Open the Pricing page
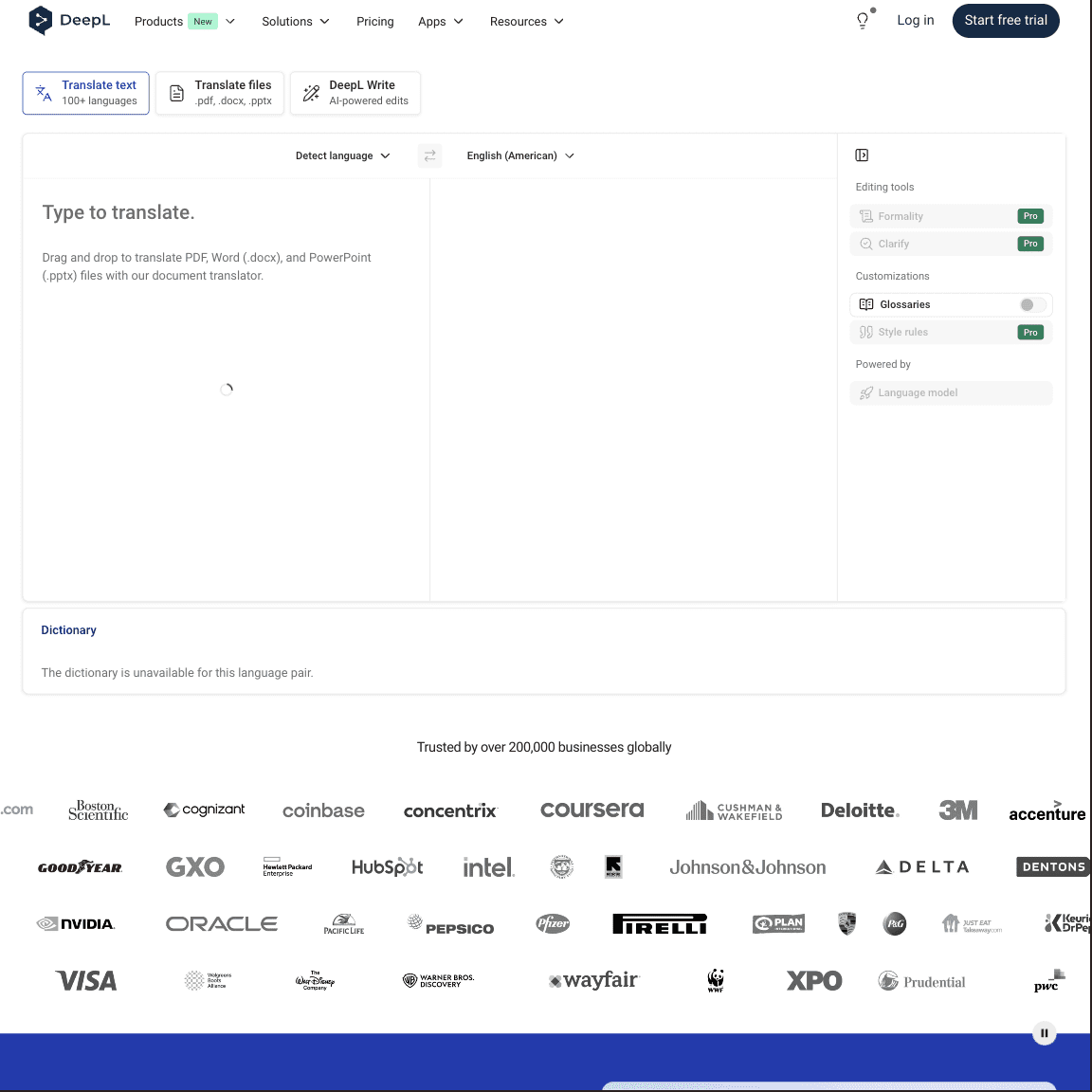Screen dimensions: 1092x1092 (374, 22)
